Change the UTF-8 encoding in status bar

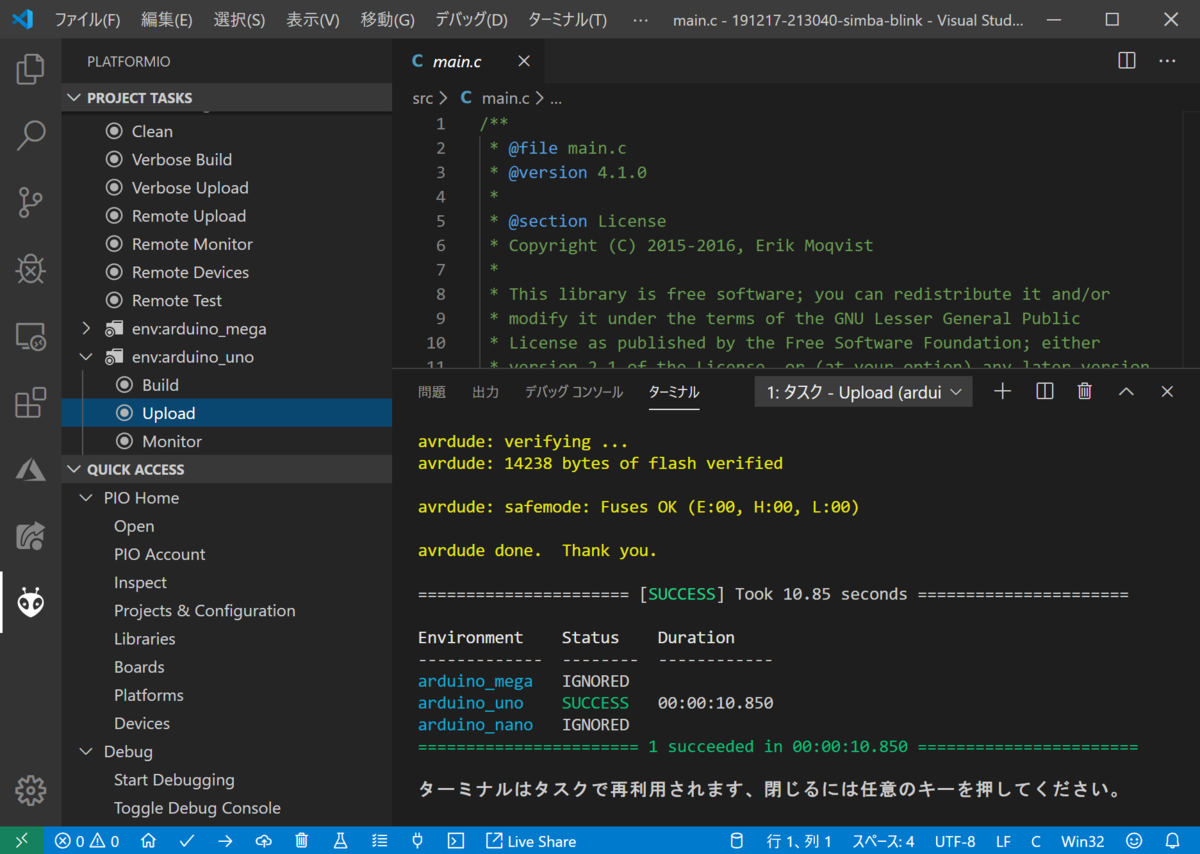pyautogui.click(x=955, y=841)
